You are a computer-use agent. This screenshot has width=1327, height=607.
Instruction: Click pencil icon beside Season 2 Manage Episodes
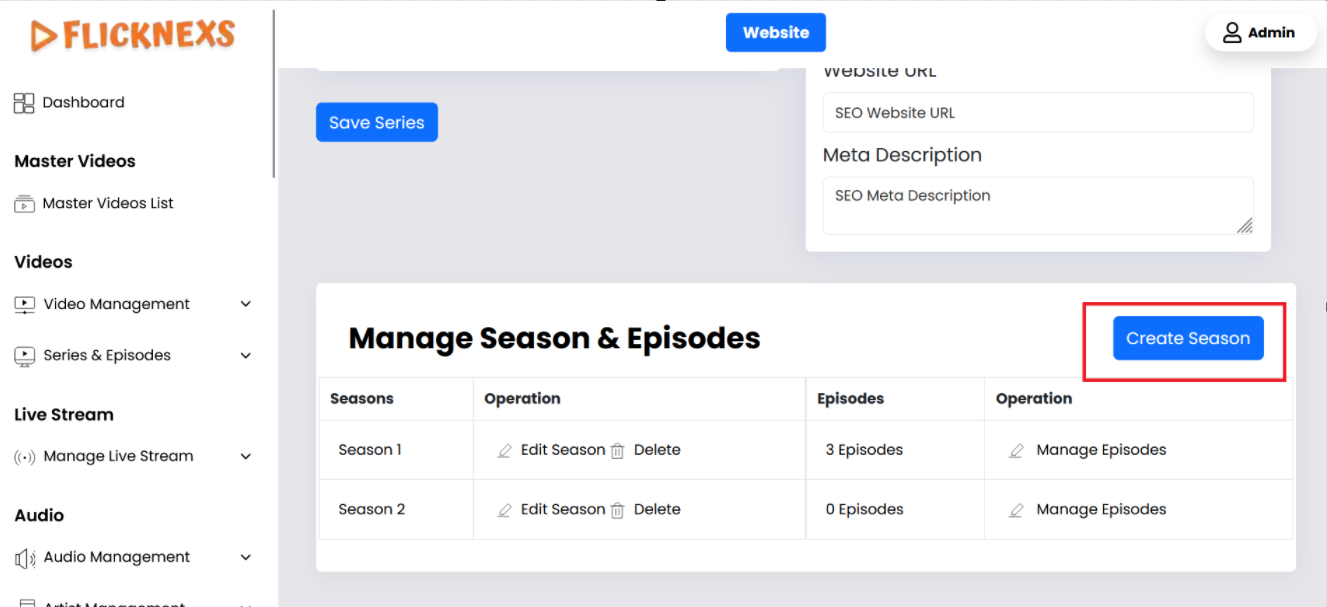coord(1016,510)
